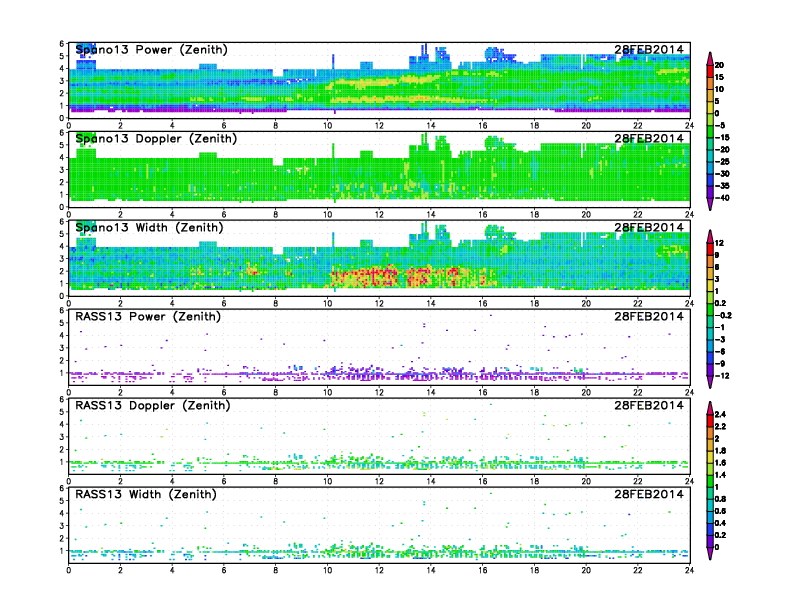
Task: Click the red arrow atop the middle colorbar
Action: click(709, 233)
